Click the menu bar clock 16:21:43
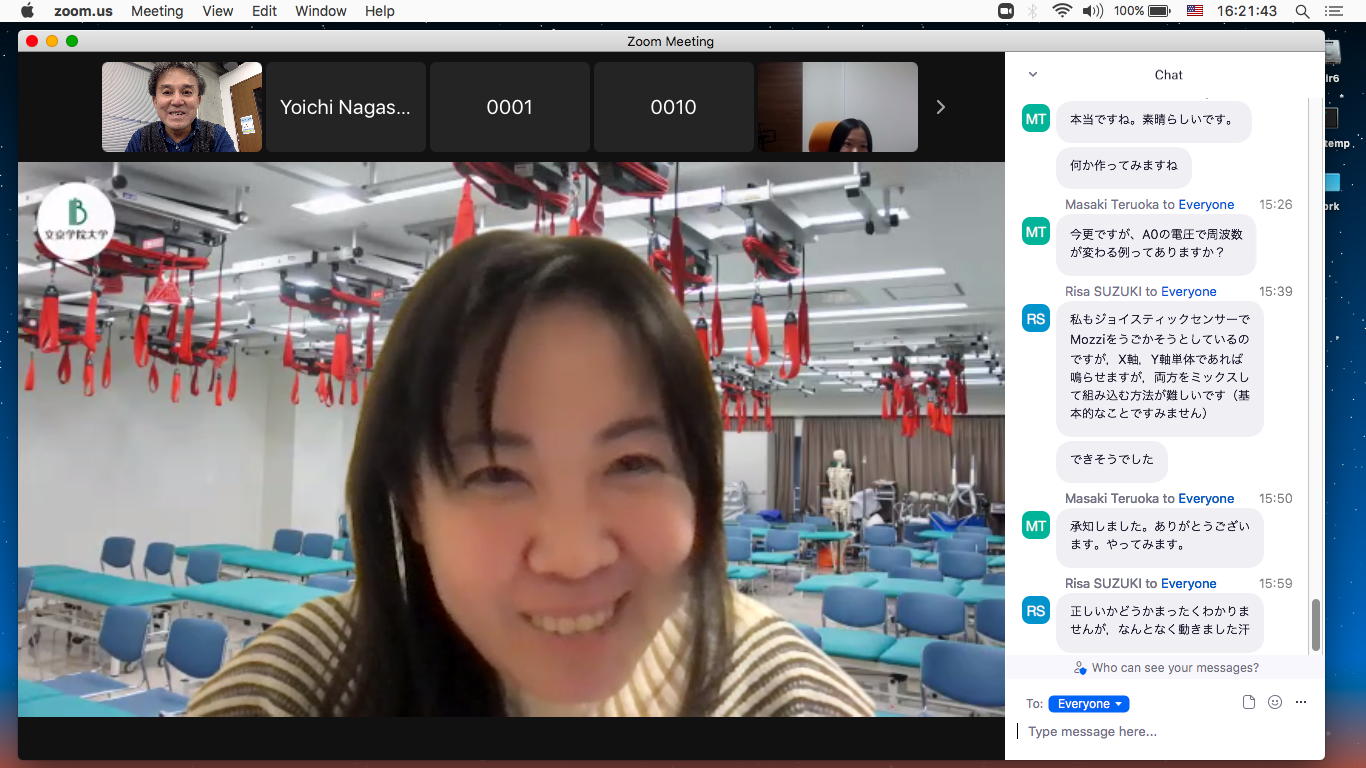The height and width of the screenshot is (768, 1366). tap(1247, 11)
